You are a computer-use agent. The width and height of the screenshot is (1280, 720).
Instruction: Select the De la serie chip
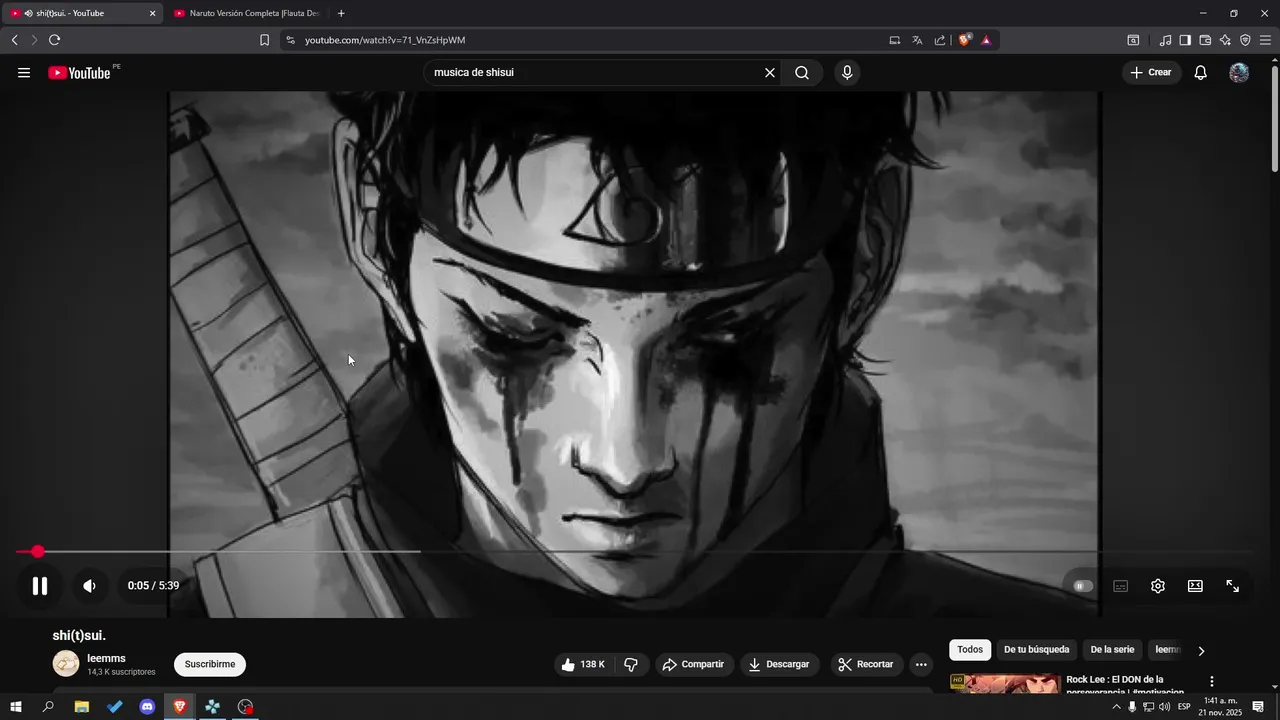[1112, 650]
